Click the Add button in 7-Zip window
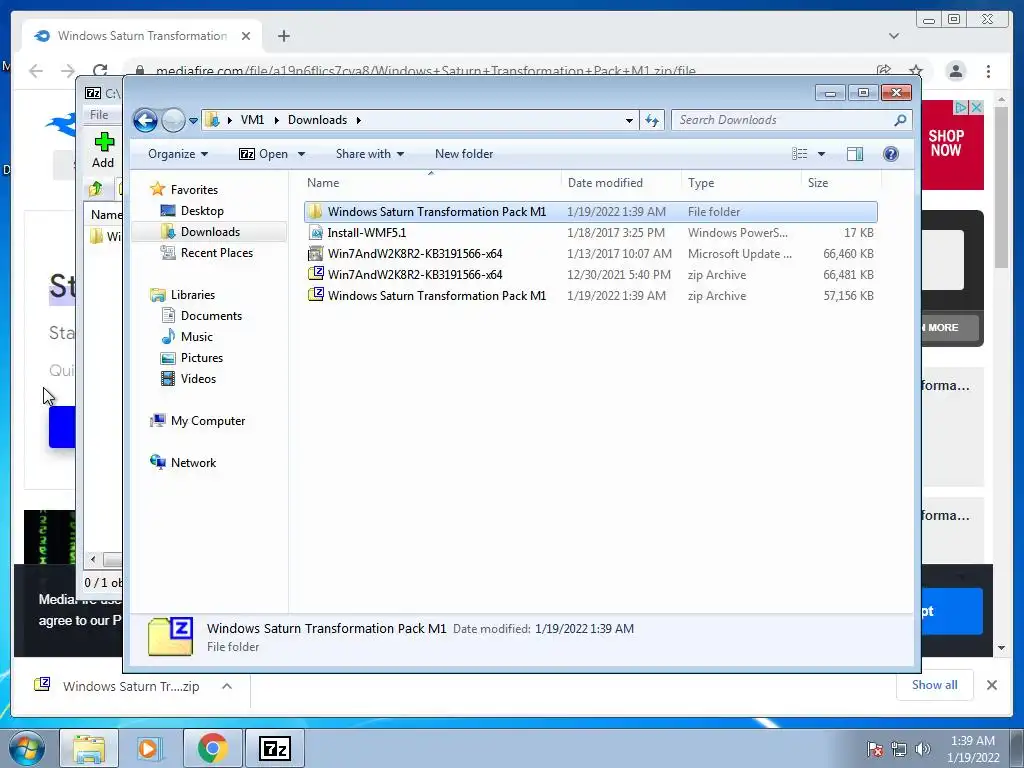The height and width of the screenshot is (768, 1024). click(x=103, y=150)
